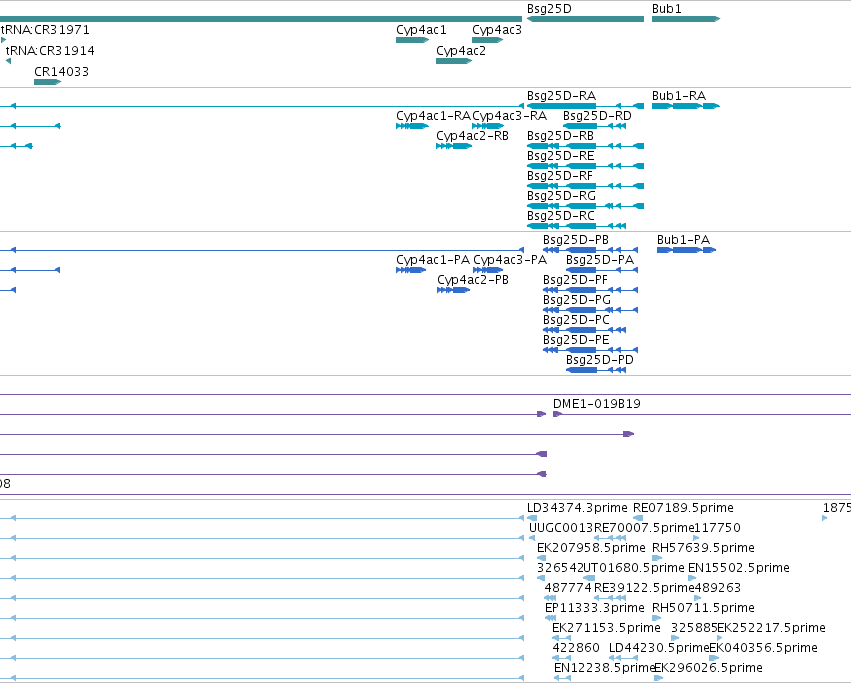Screen dimensions: 851x683
Task: Click EST label RE39122.5prime
Action: coord(644,588)
